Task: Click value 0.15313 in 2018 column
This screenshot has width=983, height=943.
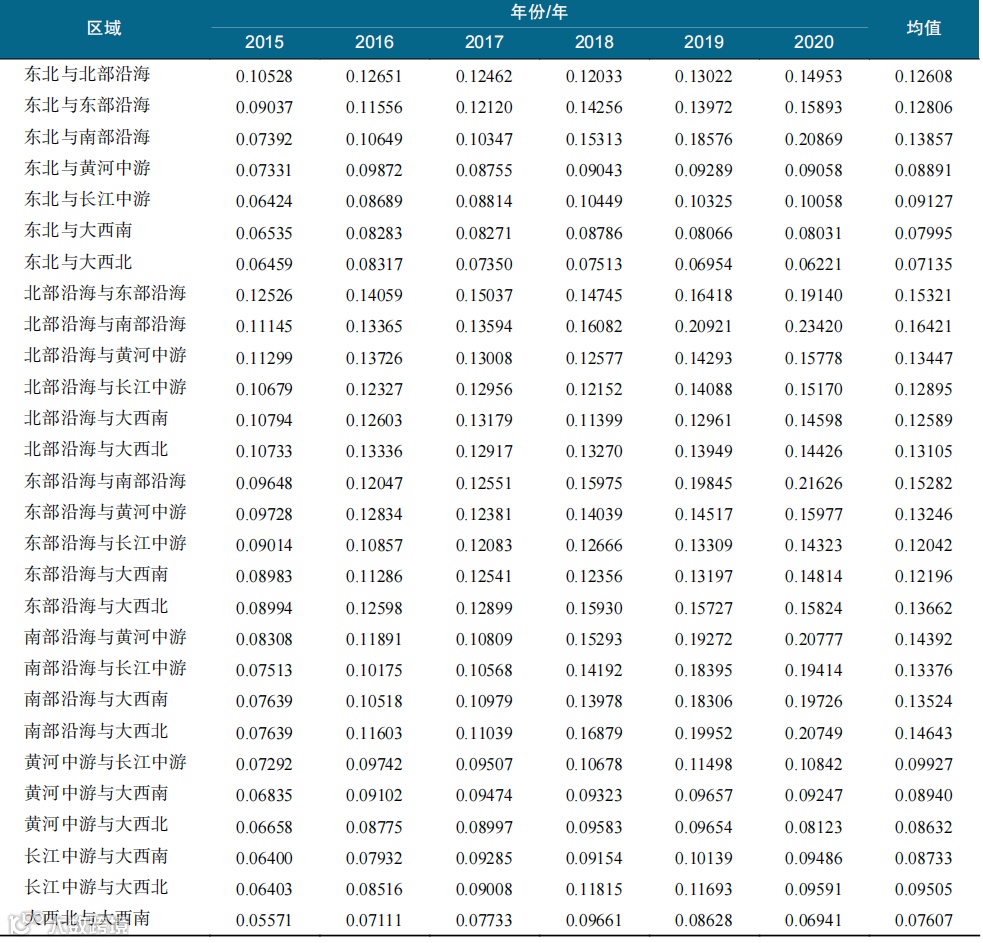Action: tap(594, 139)
